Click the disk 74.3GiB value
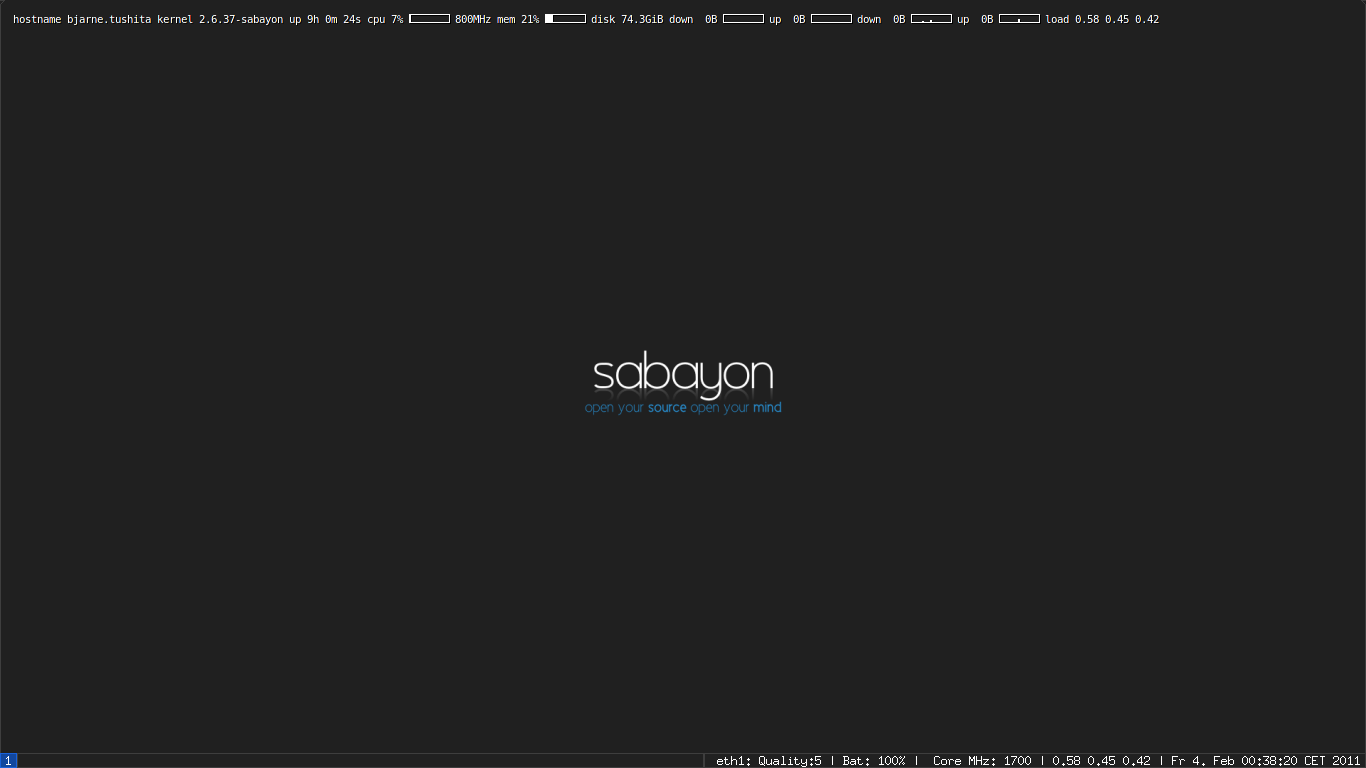This screenshot has height=768, width=1366. pyautogui.click(x=642, y=19)
